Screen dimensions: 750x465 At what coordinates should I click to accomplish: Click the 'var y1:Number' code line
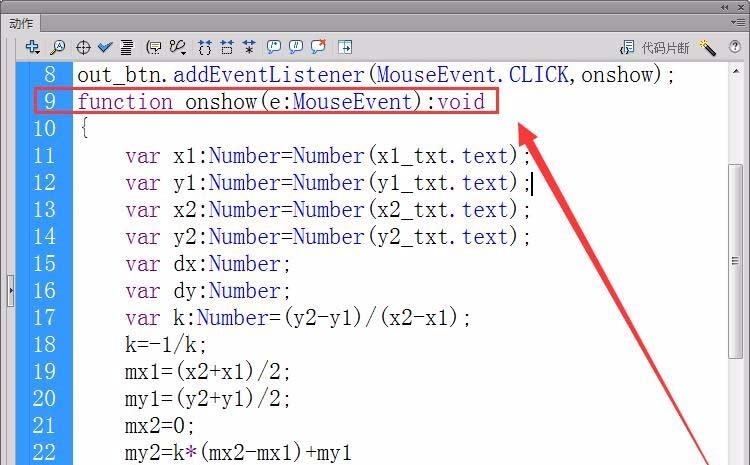(x=328, y=182)
